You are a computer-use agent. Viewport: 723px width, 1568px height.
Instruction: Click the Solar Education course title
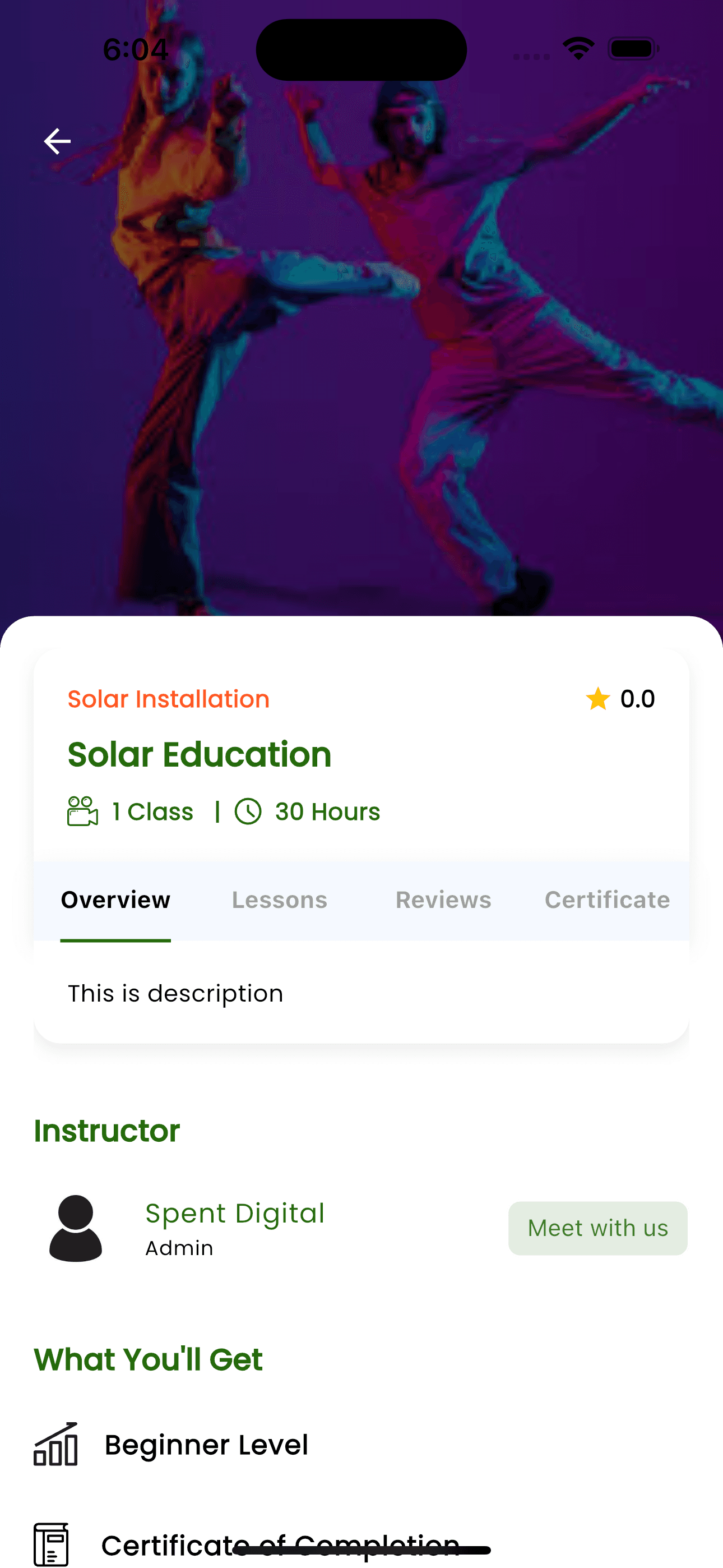(200, 754)
